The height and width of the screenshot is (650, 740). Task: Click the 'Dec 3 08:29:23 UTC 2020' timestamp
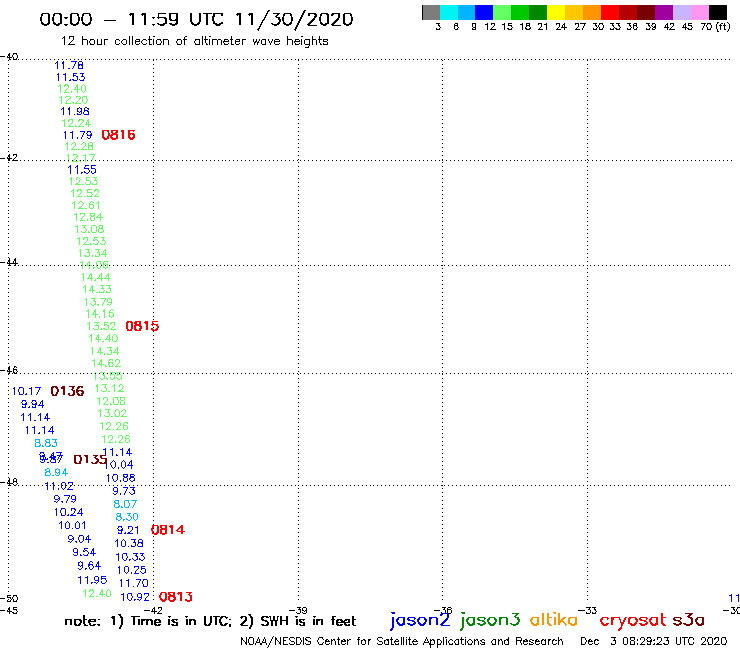click(x=654, y=642)
